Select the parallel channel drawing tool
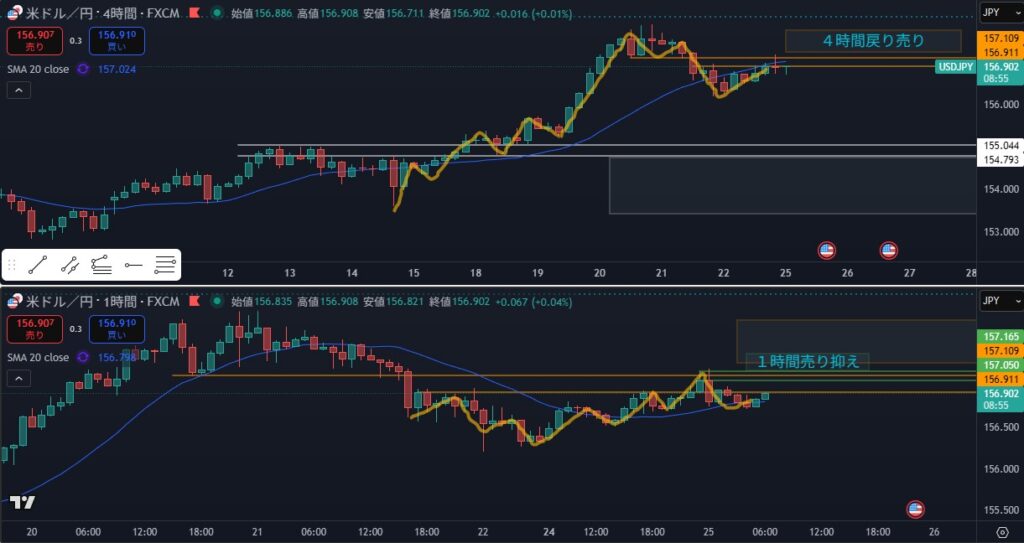The width and height of the screenshot is (1024, 543). click(x=69, y=265)
